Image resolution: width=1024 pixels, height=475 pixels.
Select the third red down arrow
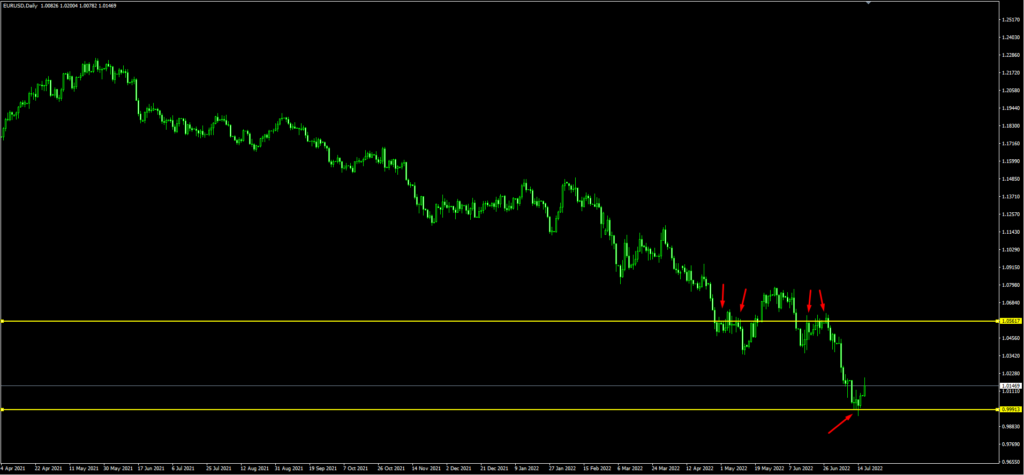[x=809, y=299]
